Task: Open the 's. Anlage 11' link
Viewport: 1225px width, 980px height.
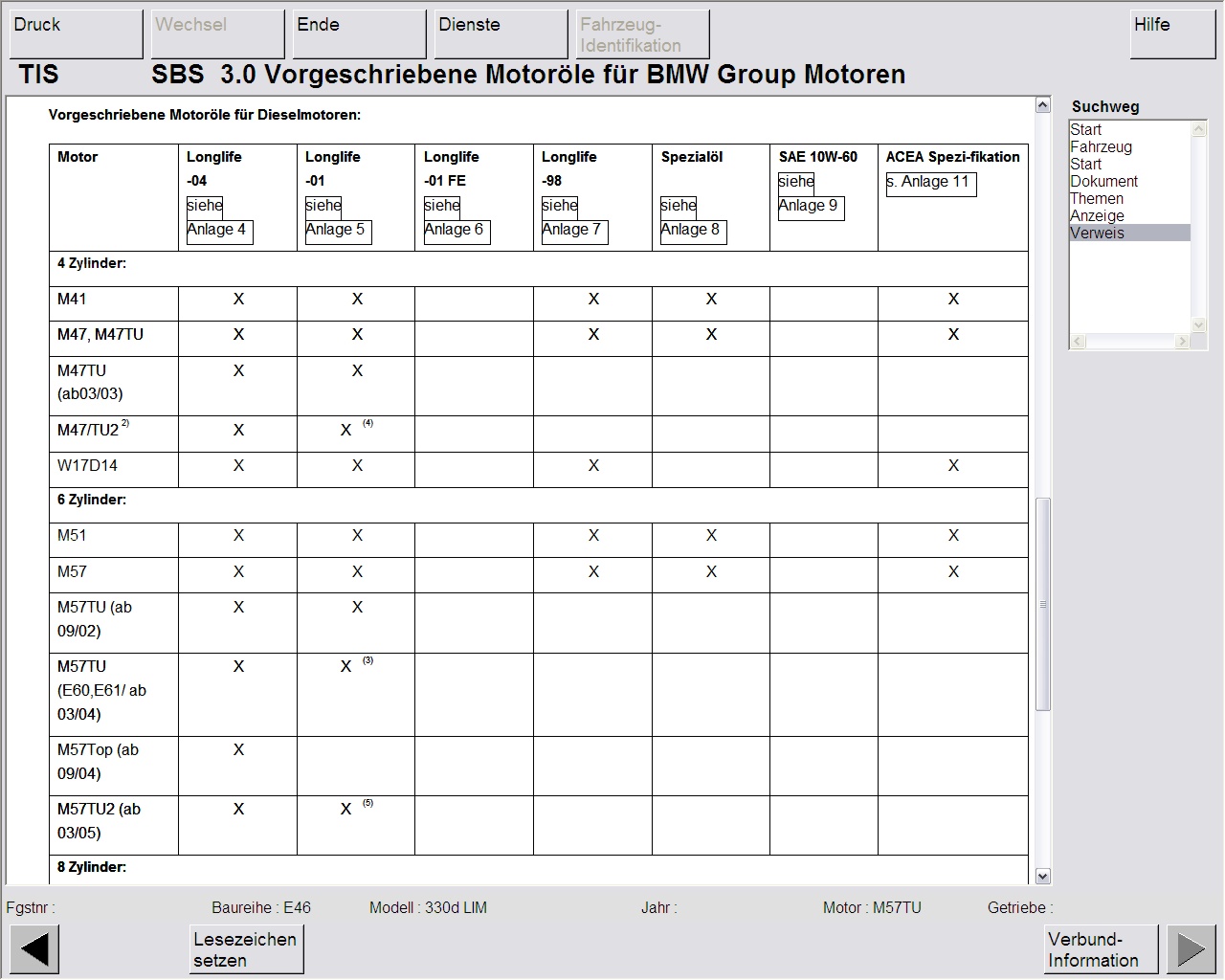Action: pos(930,183)
